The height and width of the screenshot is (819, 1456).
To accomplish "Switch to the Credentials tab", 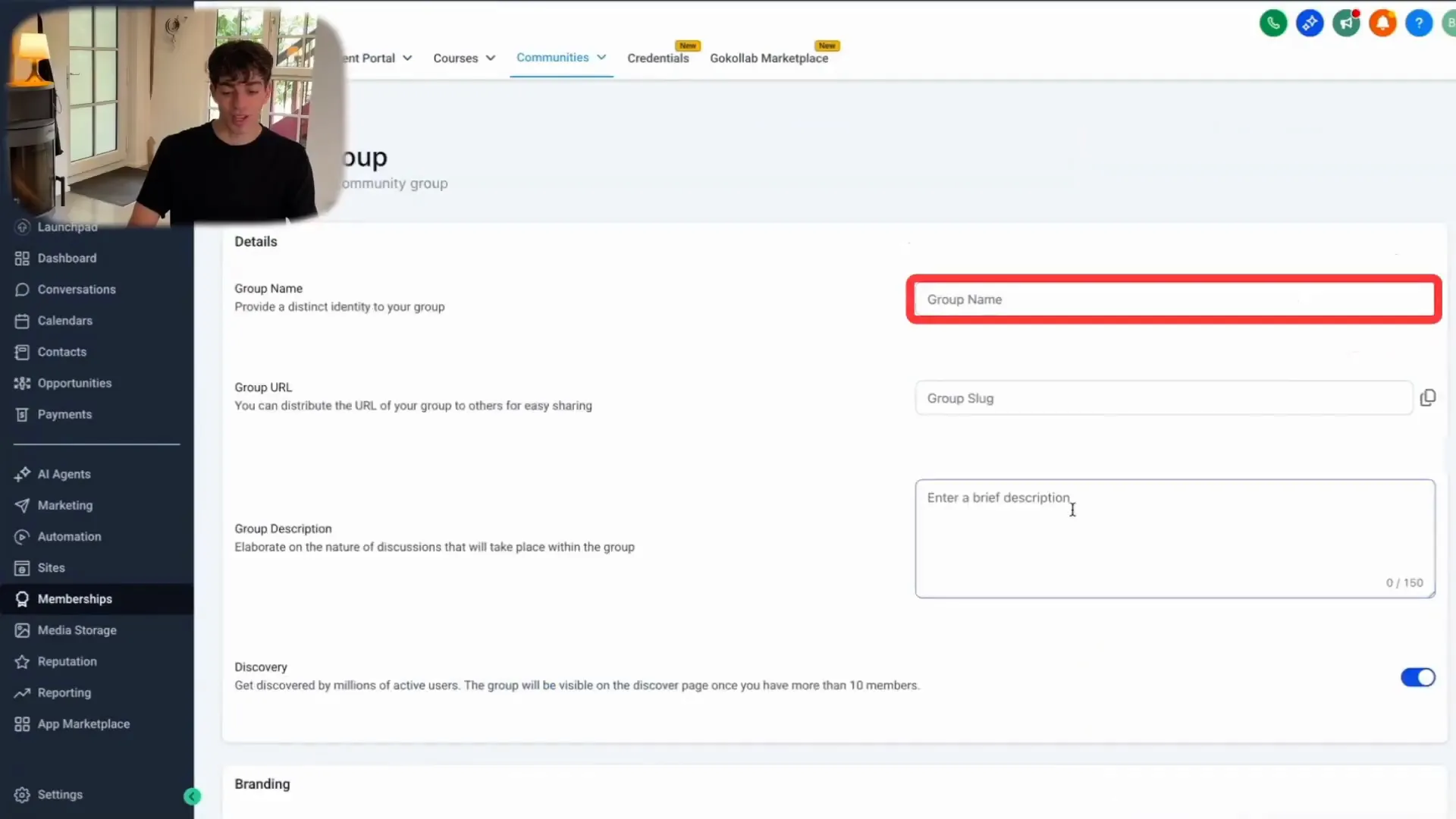I will point(657,58).
